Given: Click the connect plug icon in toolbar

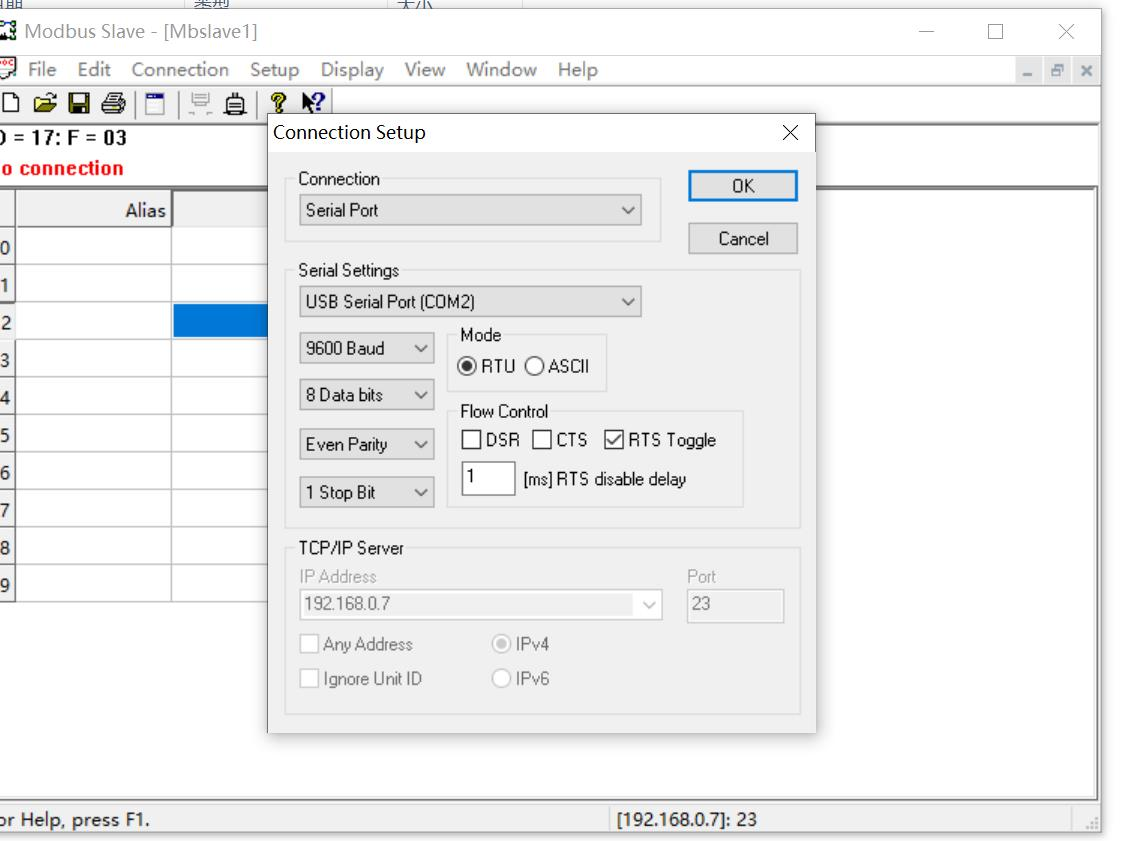Looking at the screenshot, I should coord(235,103).
